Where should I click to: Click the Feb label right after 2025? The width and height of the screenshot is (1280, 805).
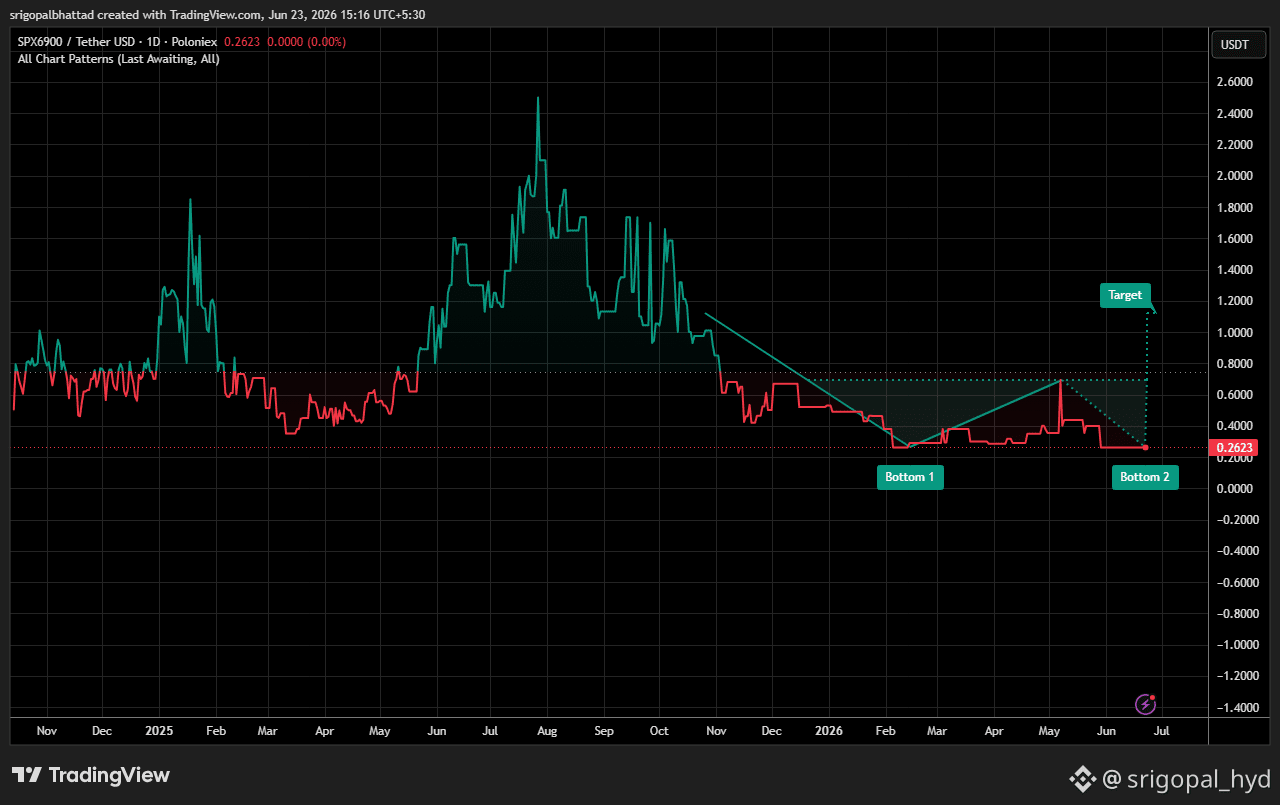pyautogui.click(x=216, y=731)
